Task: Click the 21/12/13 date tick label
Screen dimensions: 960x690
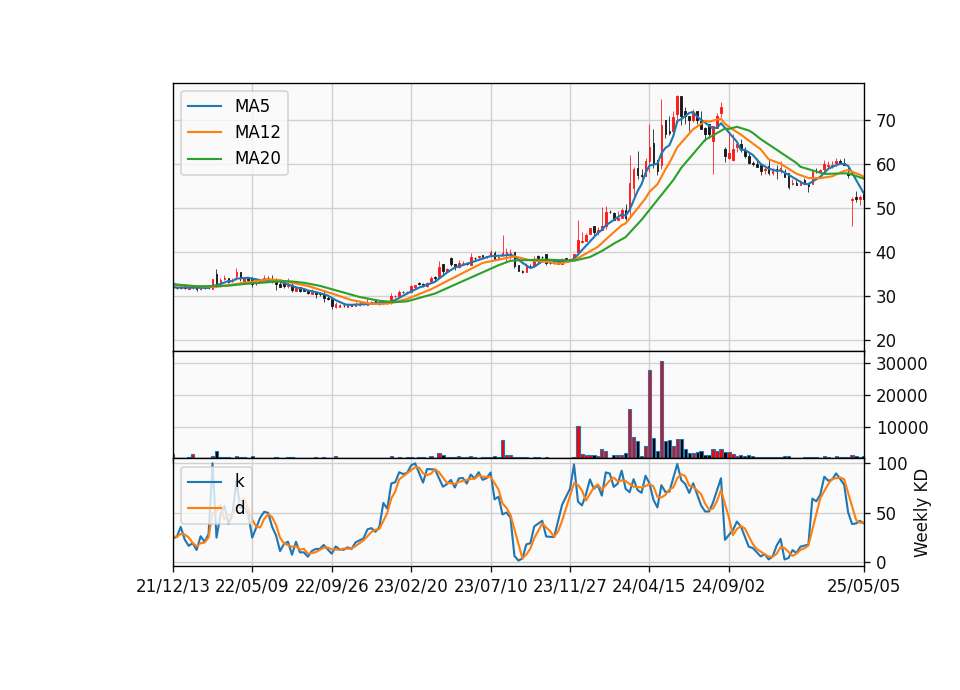Action: pyautogui.click(x=173, y=586)
